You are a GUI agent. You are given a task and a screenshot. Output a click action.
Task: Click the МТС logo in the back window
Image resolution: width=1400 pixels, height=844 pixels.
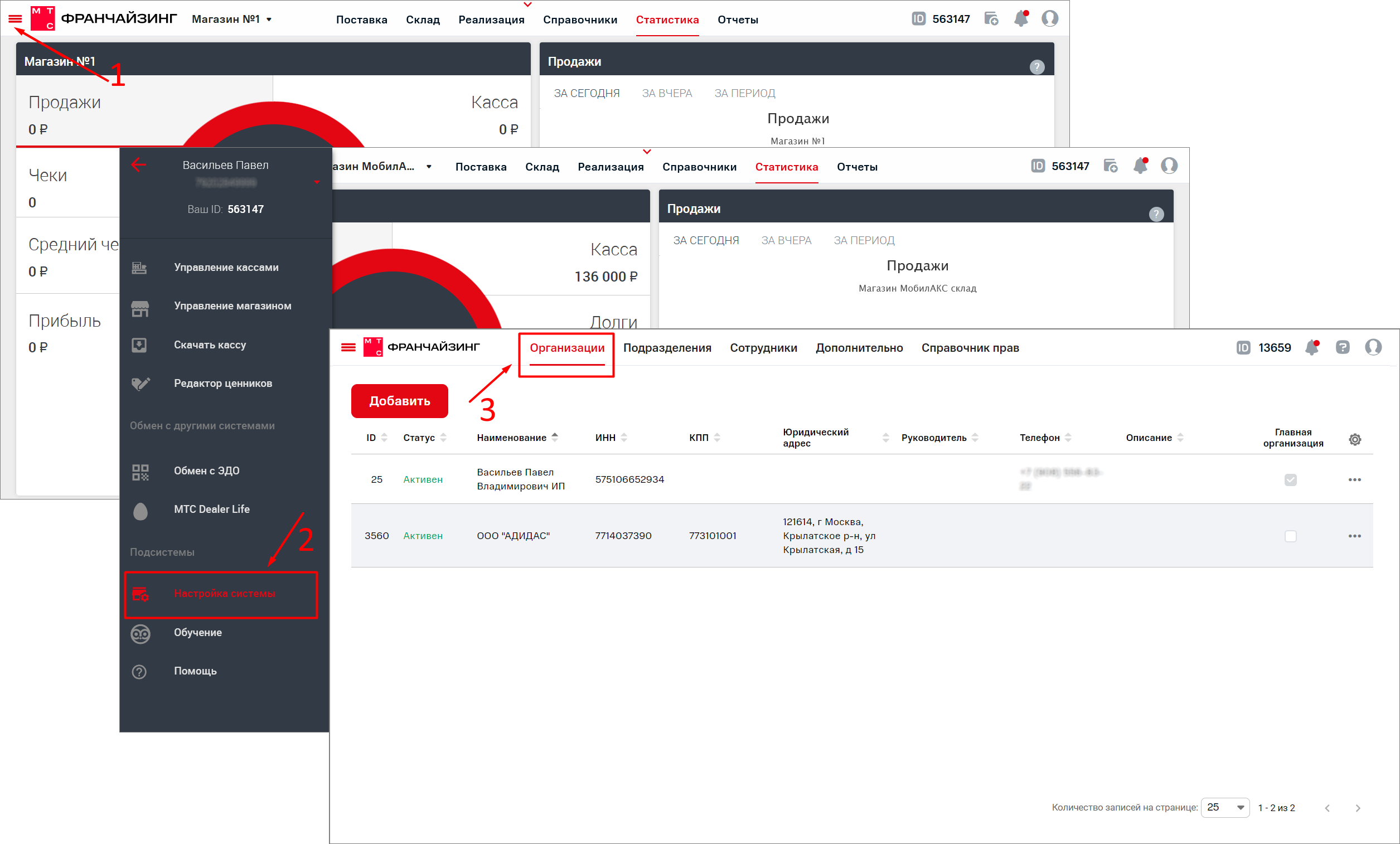pyautogui.click(x=42, y=19)
